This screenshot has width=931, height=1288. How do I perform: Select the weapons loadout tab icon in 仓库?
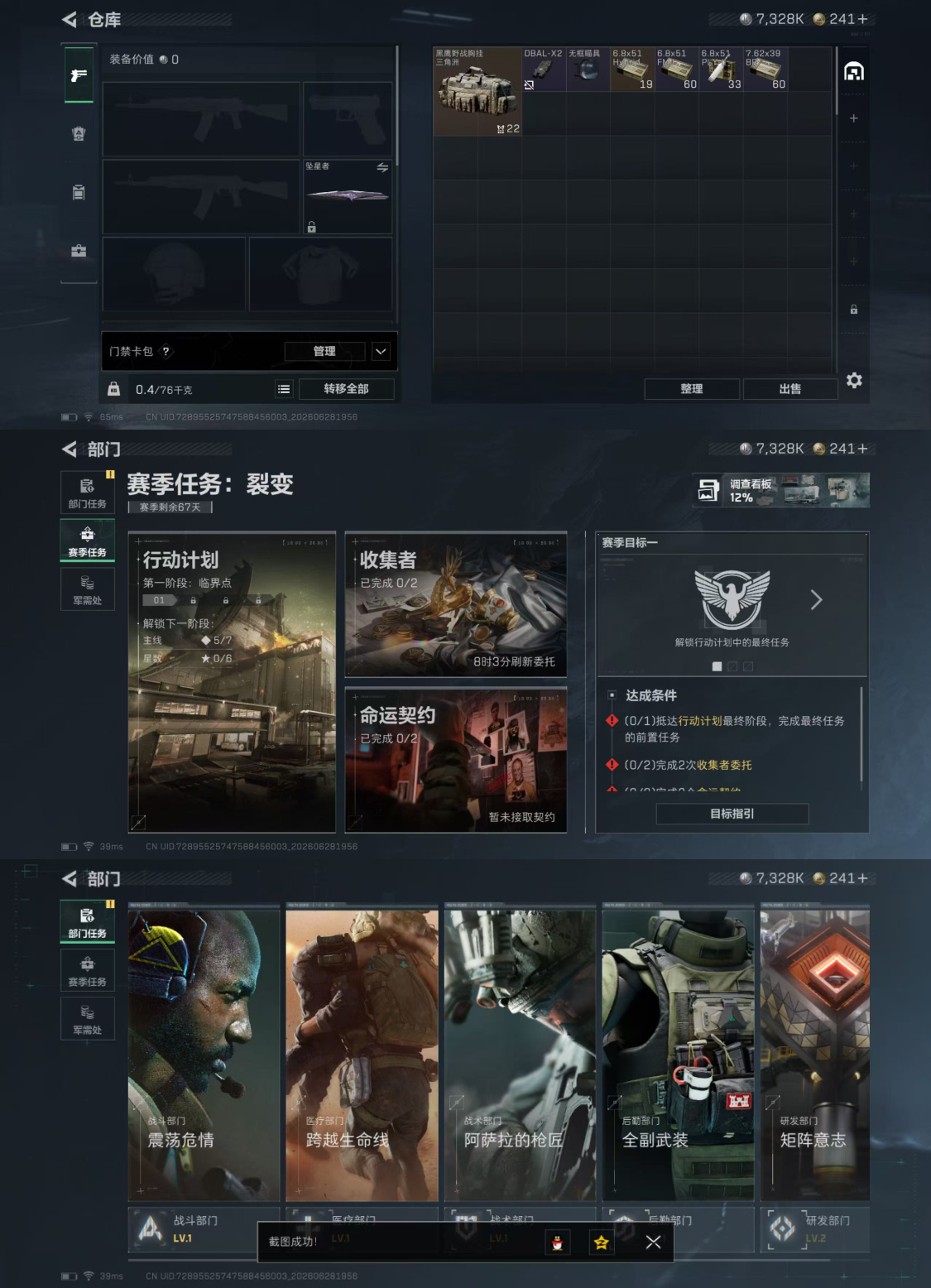[x=79, y=75]
